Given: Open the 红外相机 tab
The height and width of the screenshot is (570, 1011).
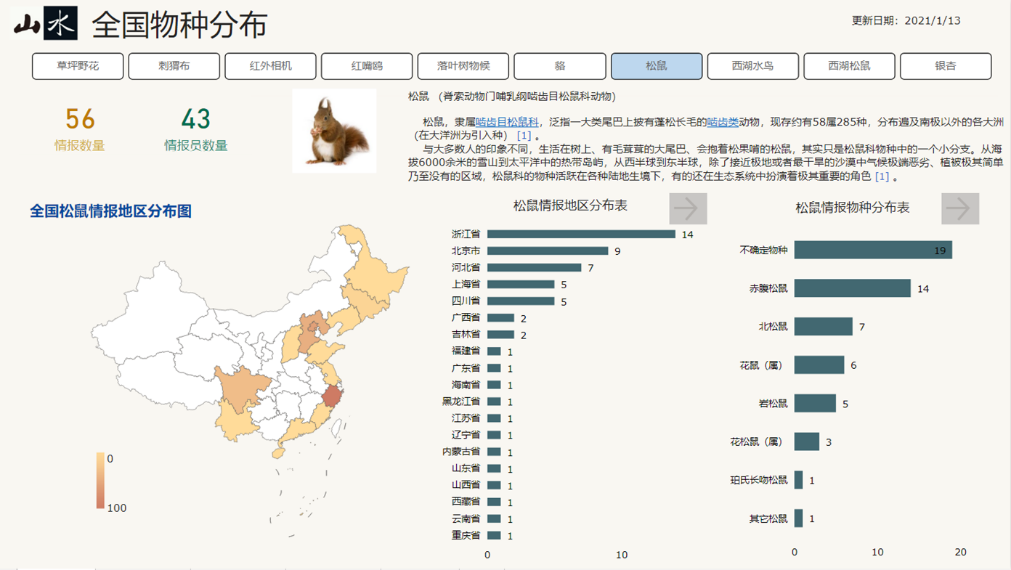Looking at the screenshot, I should pyautogui.click(x=271, y=66).
